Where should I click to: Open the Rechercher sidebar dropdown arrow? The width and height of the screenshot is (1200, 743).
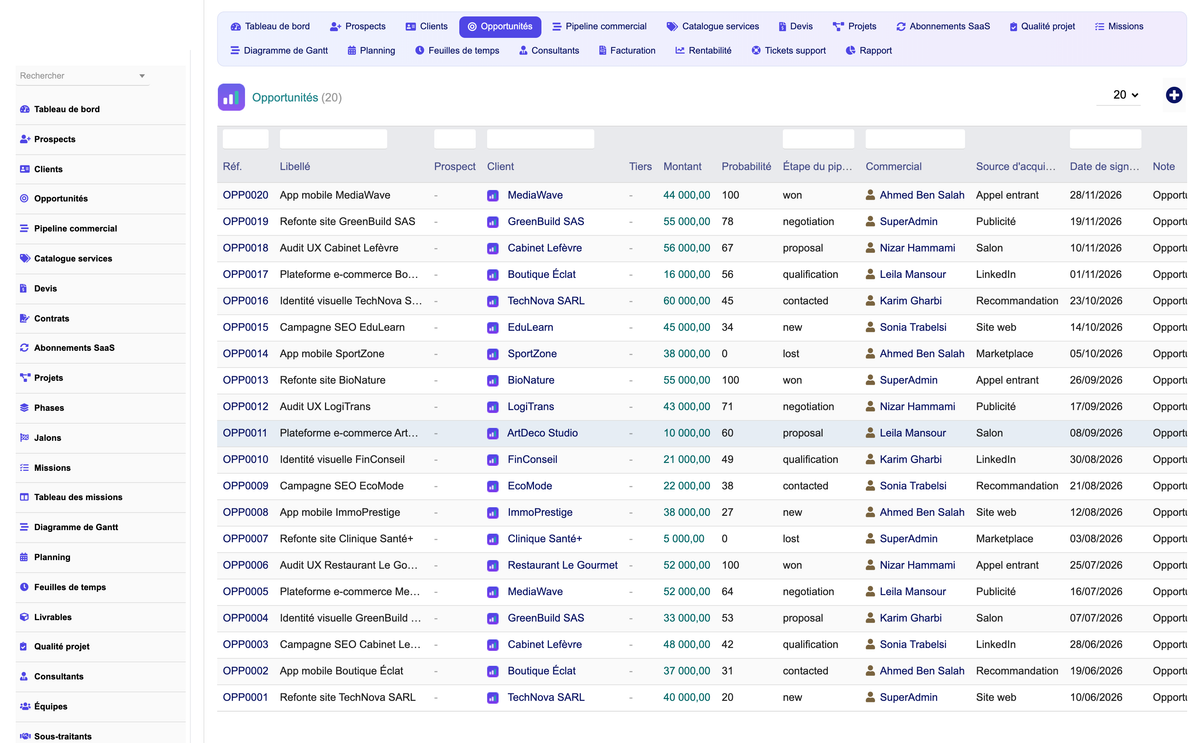(x=142, y=76)
